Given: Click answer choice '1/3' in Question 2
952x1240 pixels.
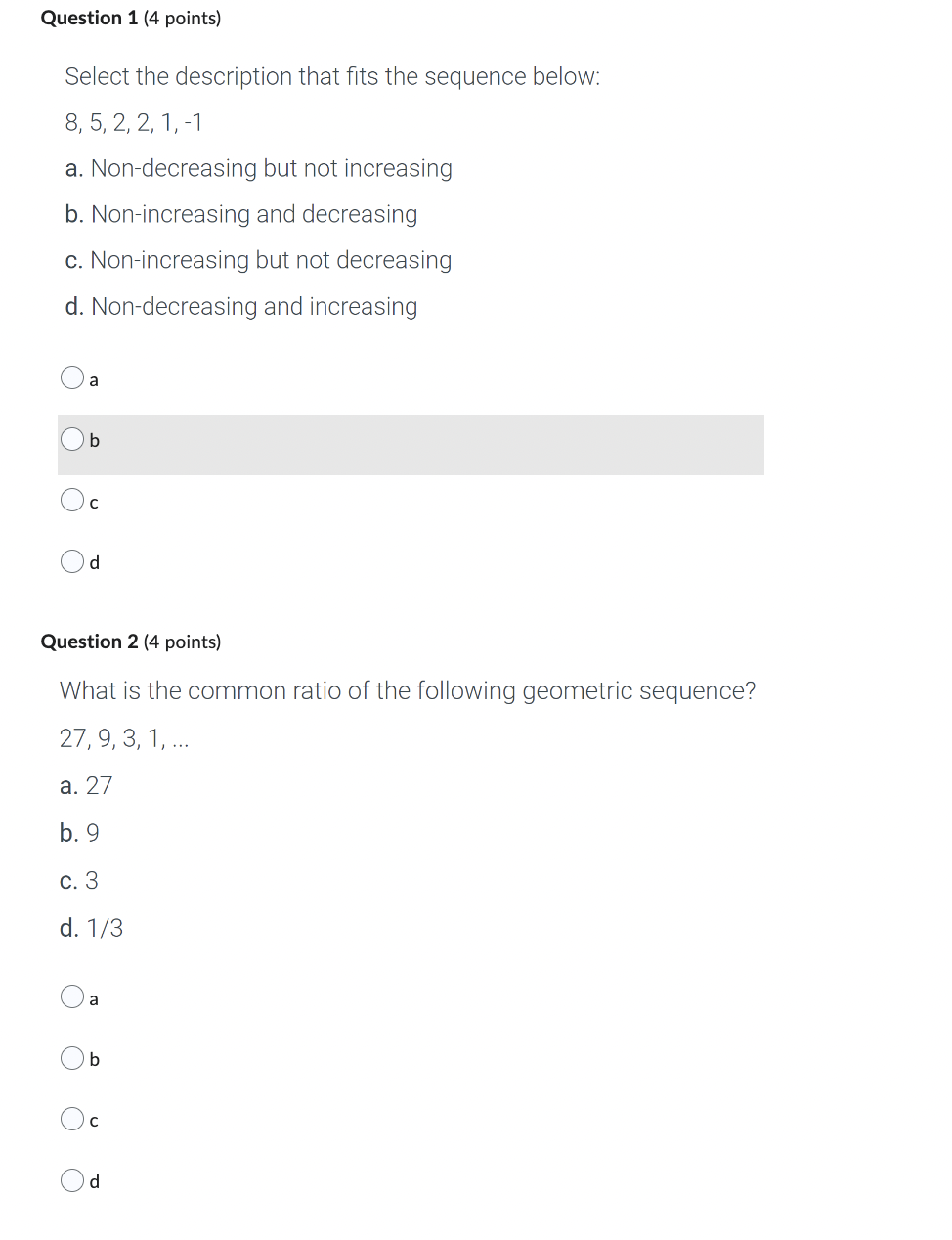Looking at the screenshot, I should pos(91,927).
